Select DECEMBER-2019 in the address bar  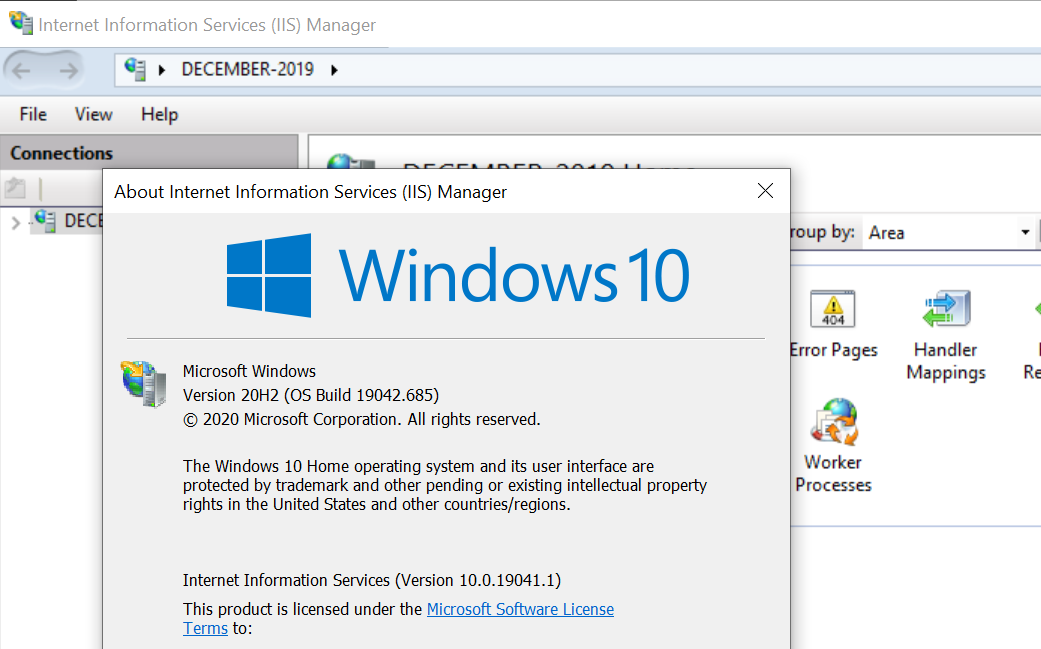tap(248, 69)
